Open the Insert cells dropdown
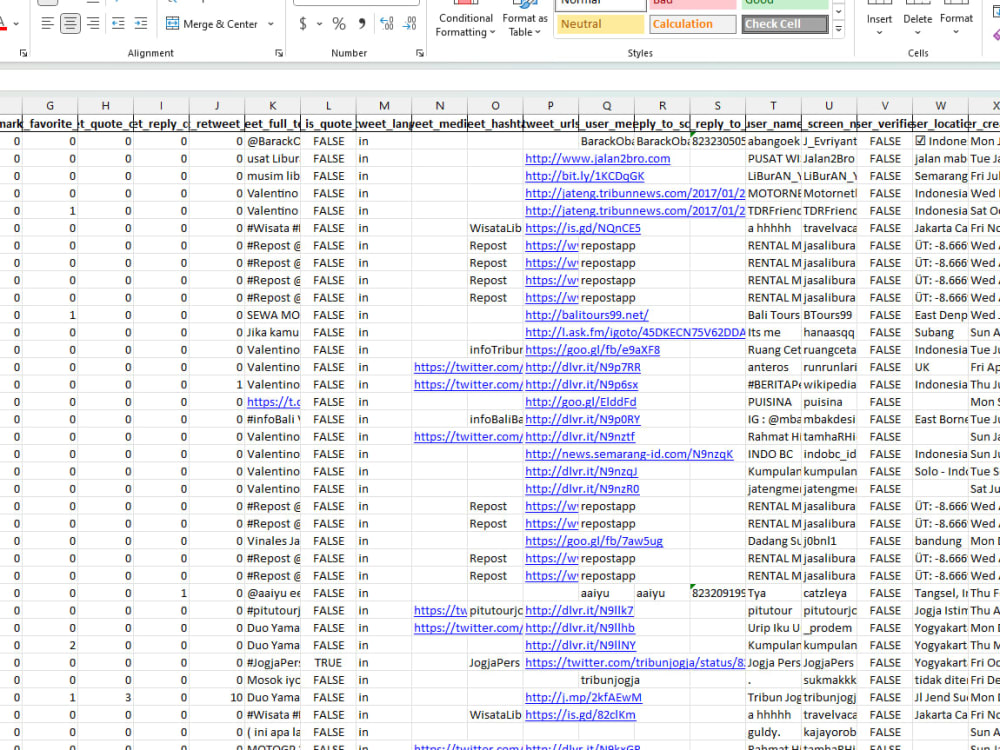1000x750 pixels. tap(879, 20)
